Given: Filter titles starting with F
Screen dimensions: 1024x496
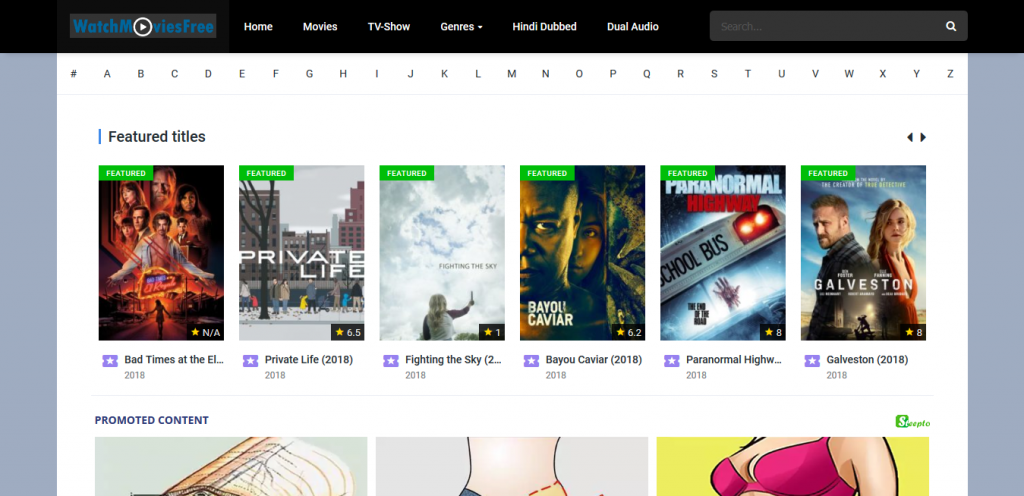Looking at the screenshot, I should pos(276,74).
